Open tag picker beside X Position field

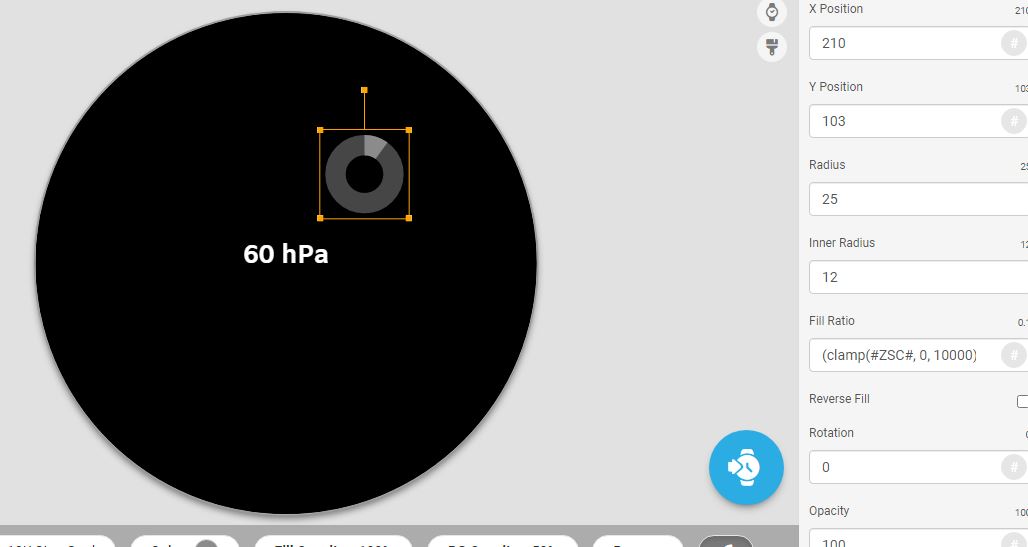(x=1014, y=43)
